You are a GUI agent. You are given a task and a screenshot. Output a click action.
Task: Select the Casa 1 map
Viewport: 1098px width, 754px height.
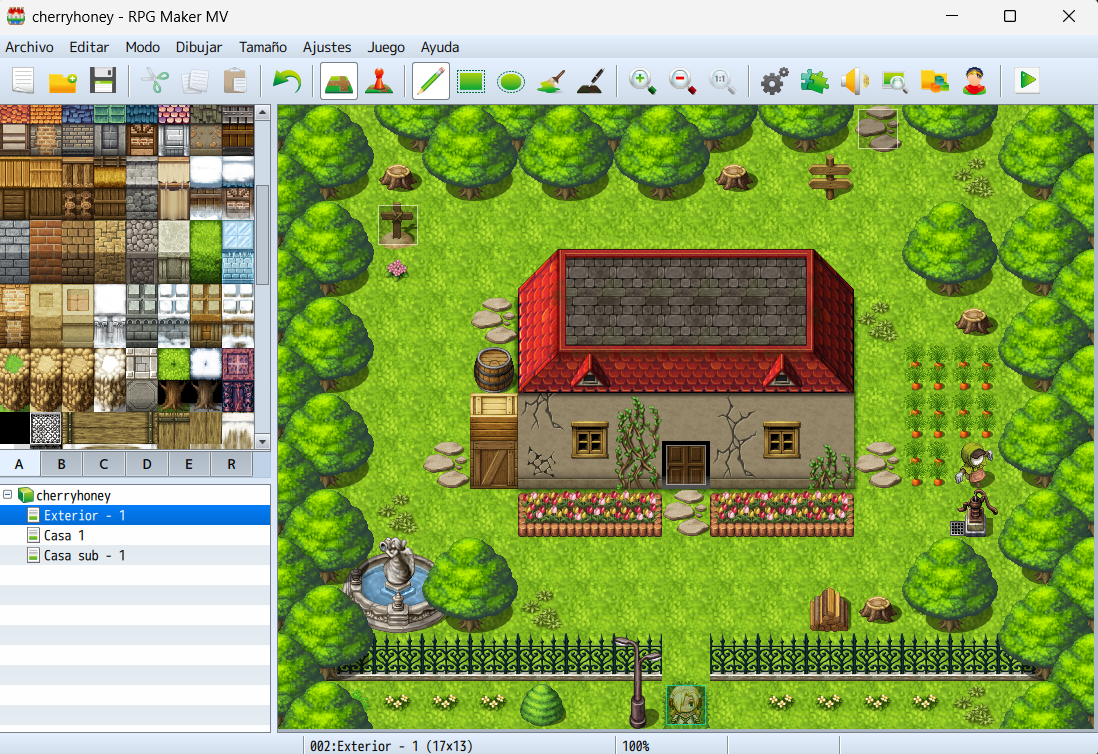point(135,536)
